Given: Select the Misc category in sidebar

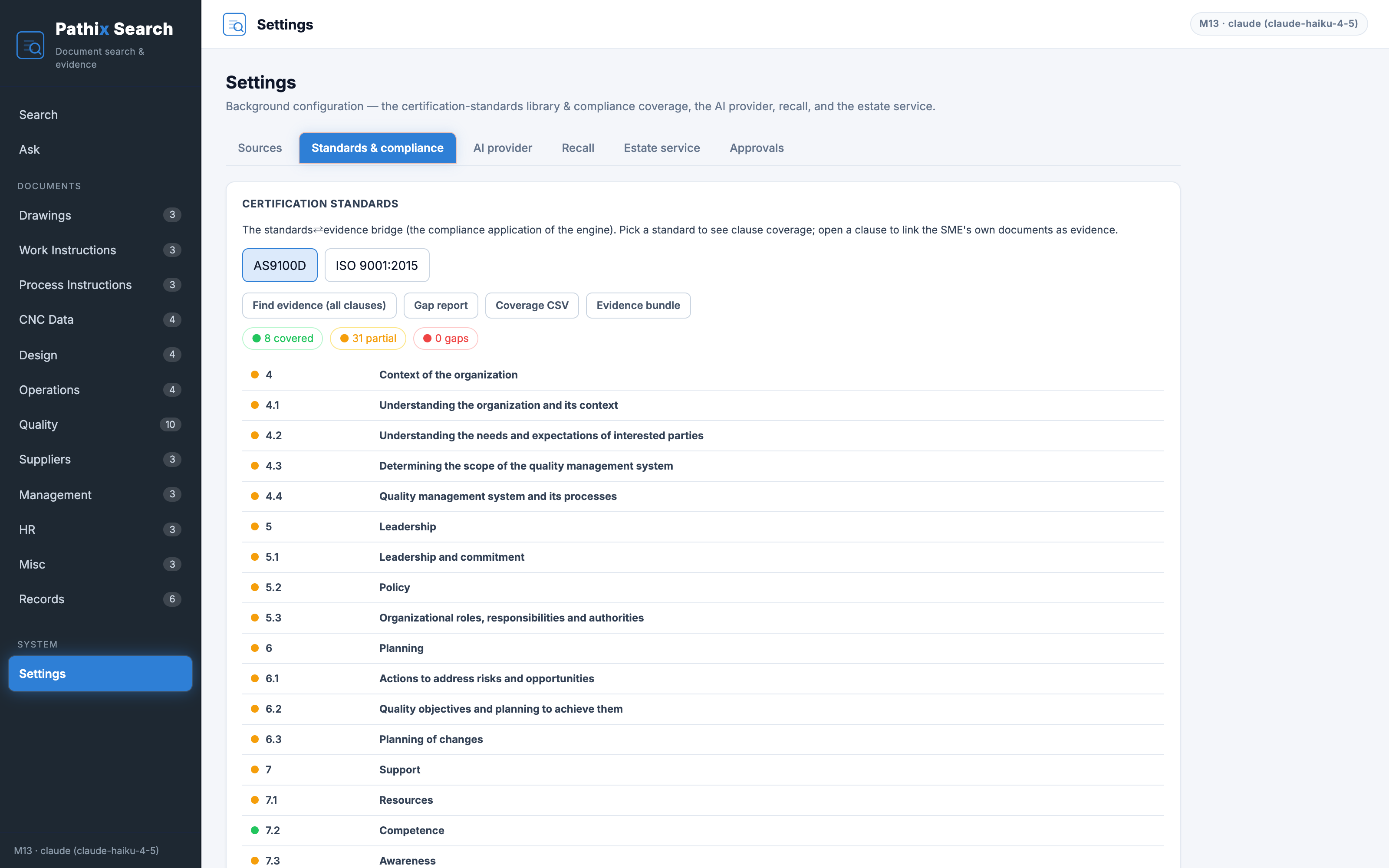Looking at the screenshot, I should pyautogui.click(x=100, y=564).
